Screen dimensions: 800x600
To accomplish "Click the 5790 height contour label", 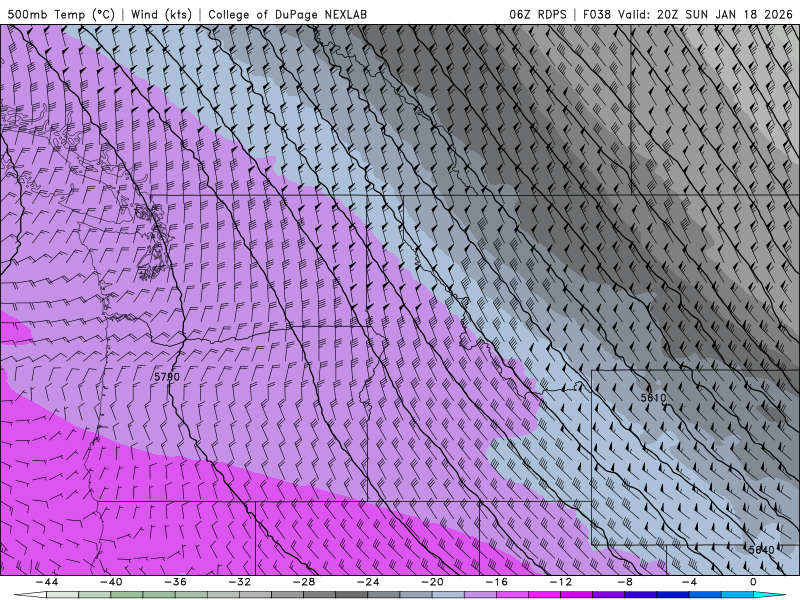I will [x=167, y=377].
